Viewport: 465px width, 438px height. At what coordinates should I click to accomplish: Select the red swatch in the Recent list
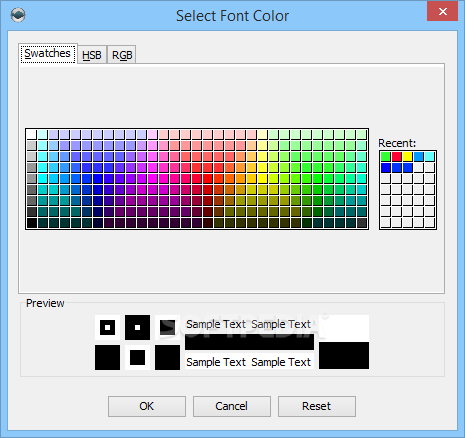(x=397, y=156)
